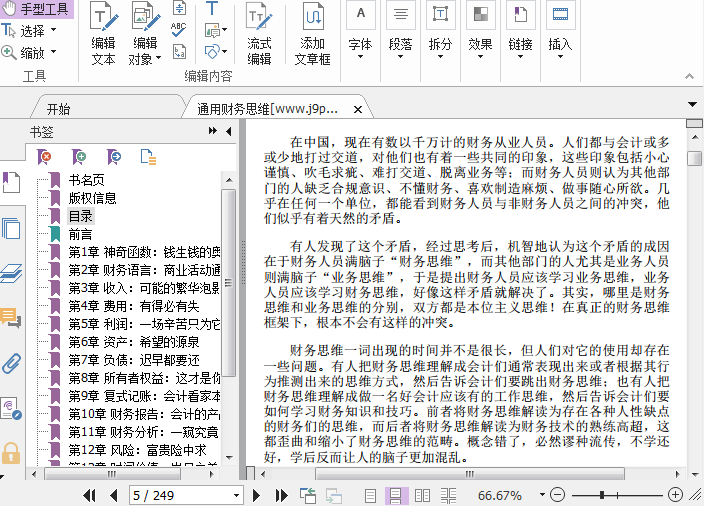The height and width of the screenshot is (506, 704).
Task: Delete bookmark using the panel toolbar icon
Action: click(44, 156)
